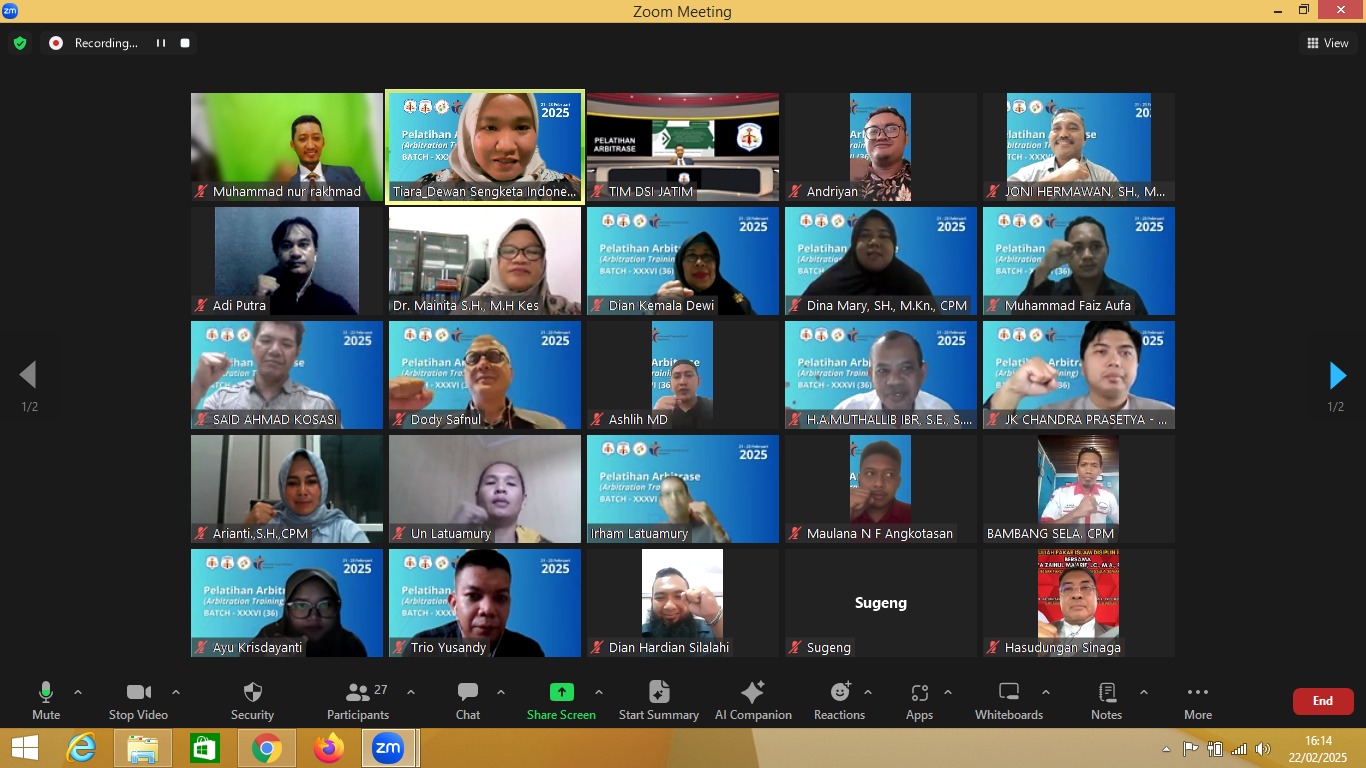The image size is (1366, 768).
Task: Expand audio options arrow beside Mute
Action: [x=78, y=692]
